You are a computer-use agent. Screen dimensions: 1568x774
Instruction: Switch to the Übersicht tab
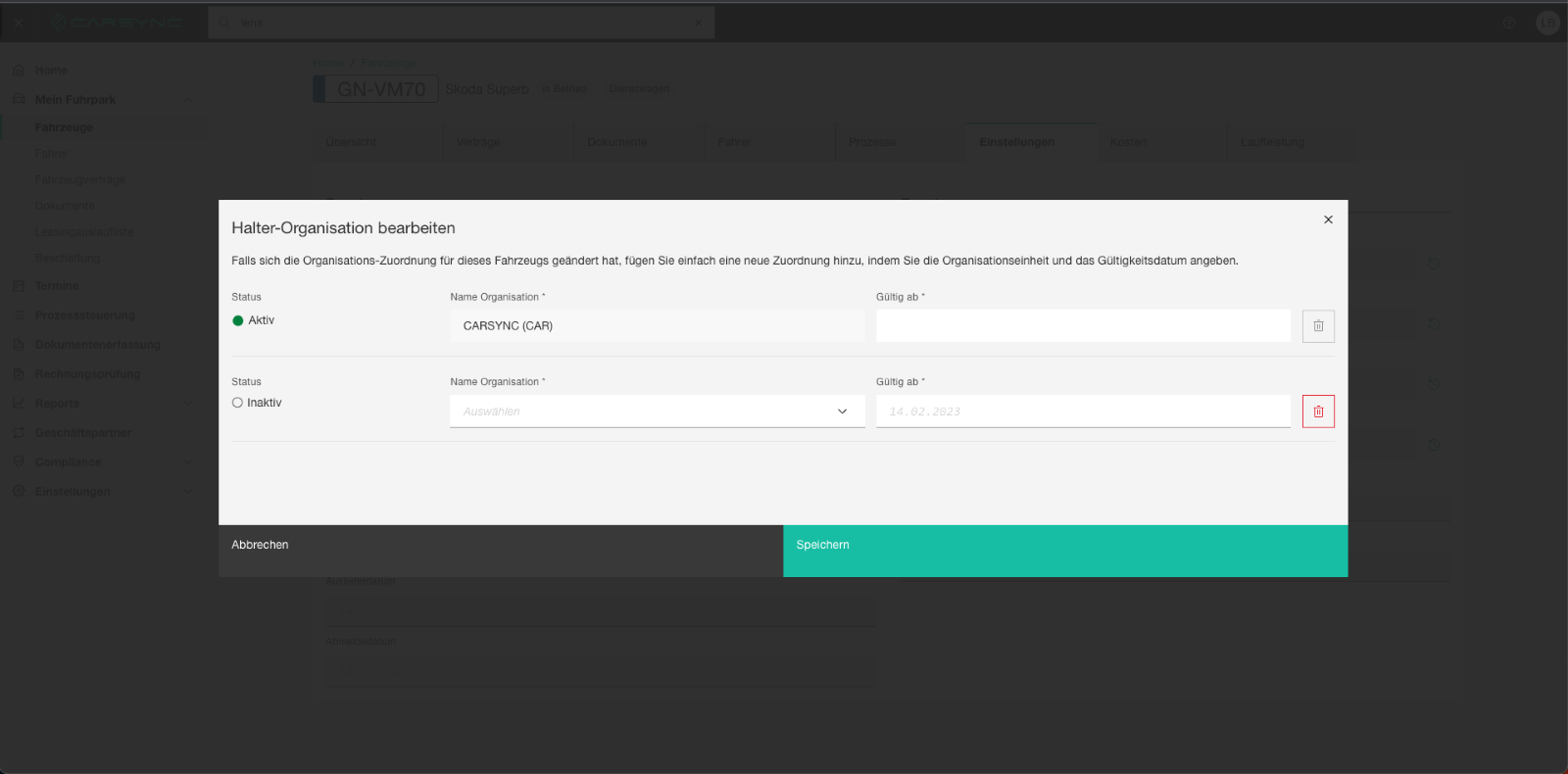point(377,142)
